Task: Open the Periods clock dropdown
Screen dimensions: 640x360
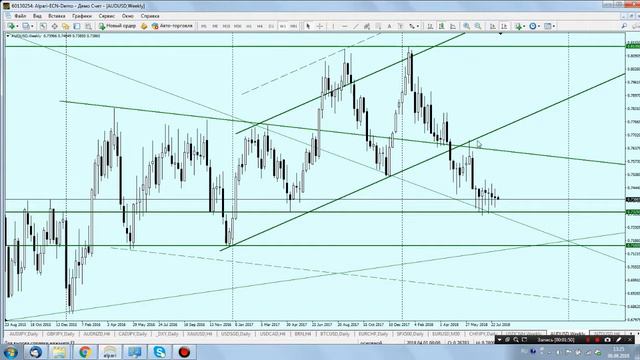Action: (534, 26)
